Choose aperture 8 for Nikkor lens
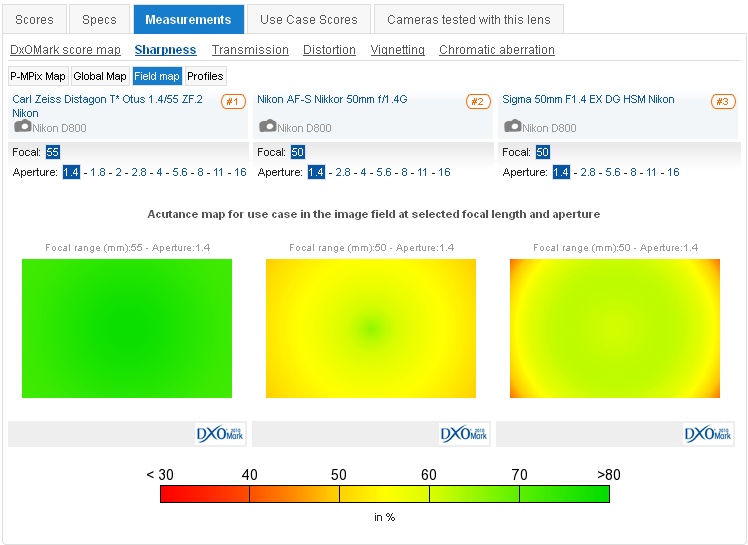 [405, 172]
